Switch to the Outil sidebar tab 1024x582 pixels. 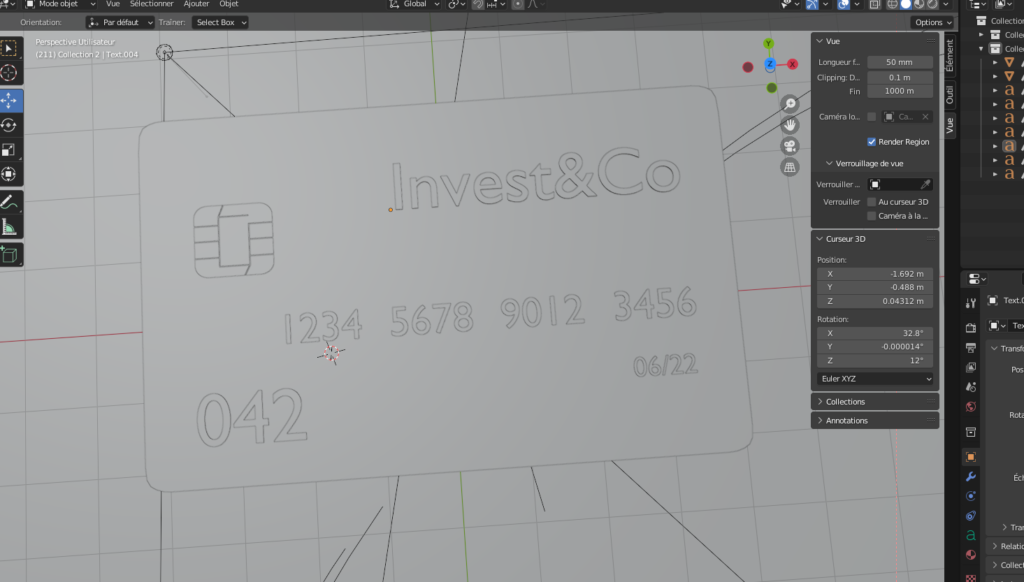click(x=950, y=95)
